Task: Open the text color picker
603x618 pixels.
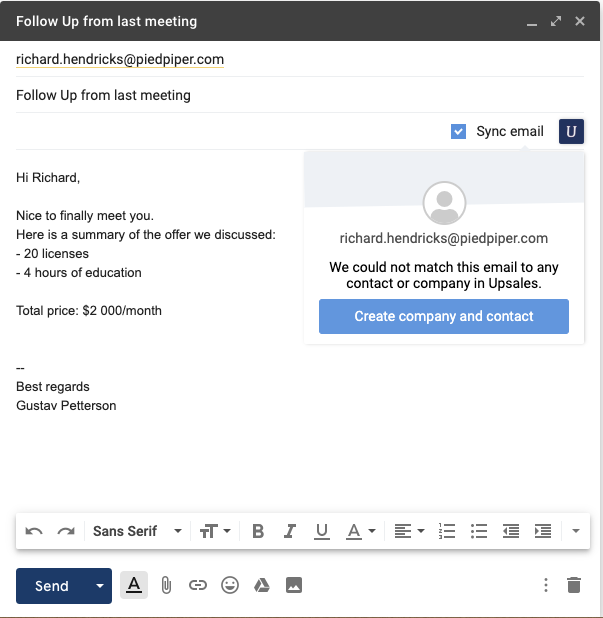Action: 361,531
